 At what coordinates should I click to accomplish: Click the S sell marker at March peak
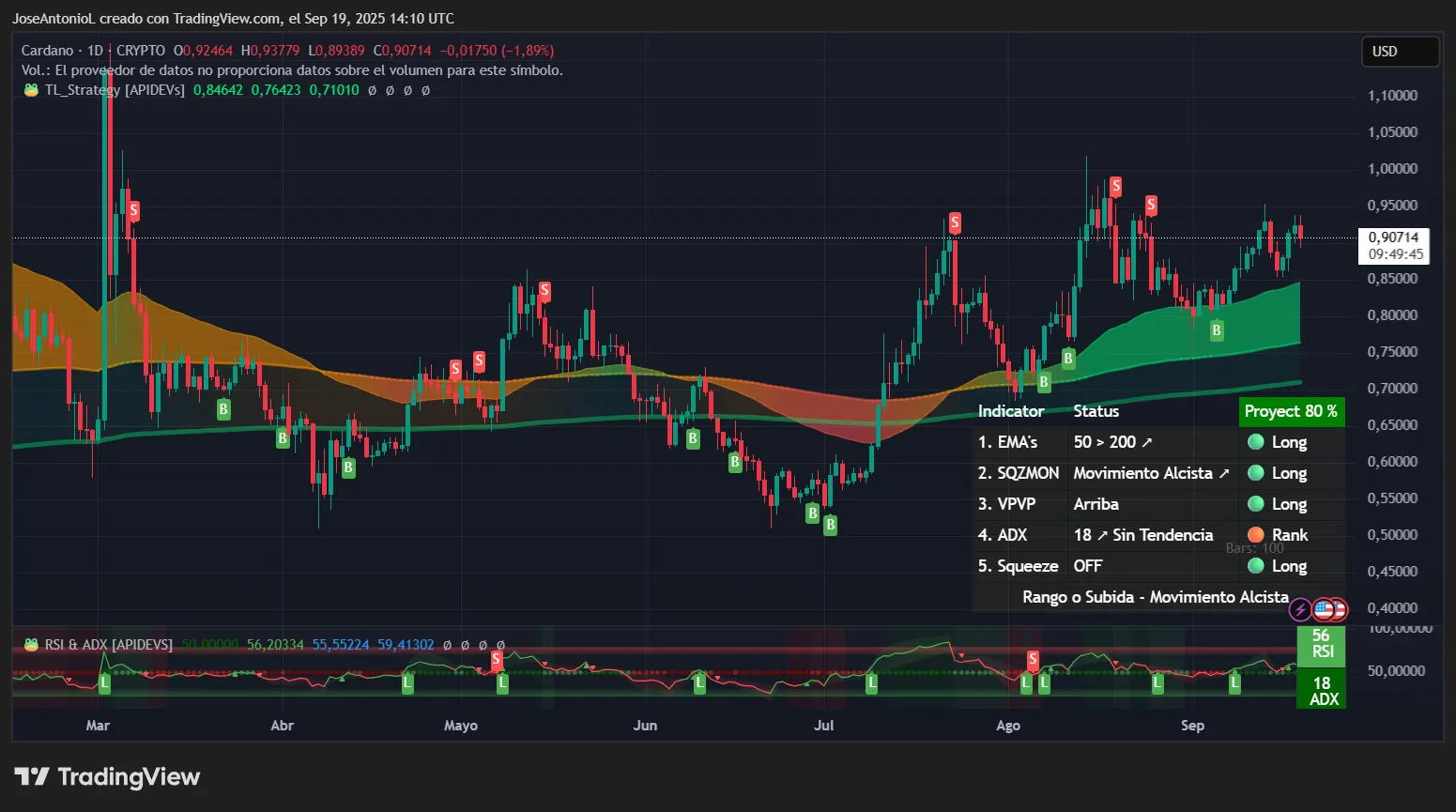point(134,211)
